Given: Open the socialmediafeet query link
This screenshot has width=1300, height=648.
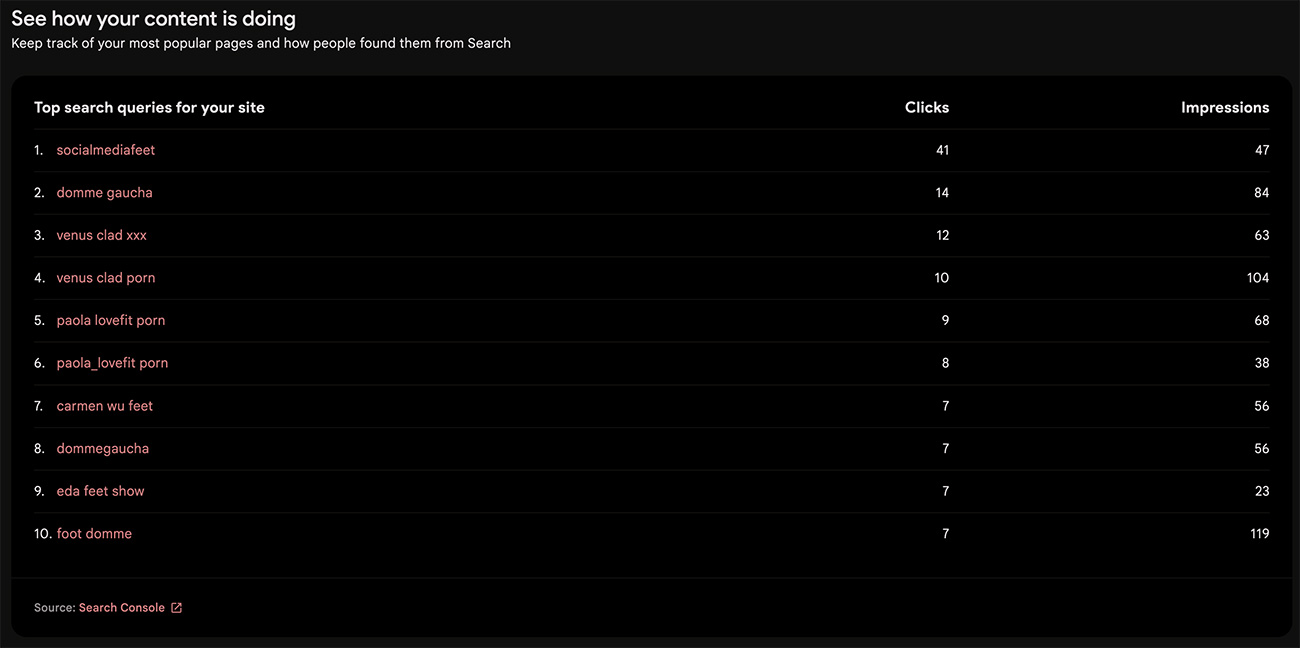Looking at the screenshot, I should click(106, 150).
